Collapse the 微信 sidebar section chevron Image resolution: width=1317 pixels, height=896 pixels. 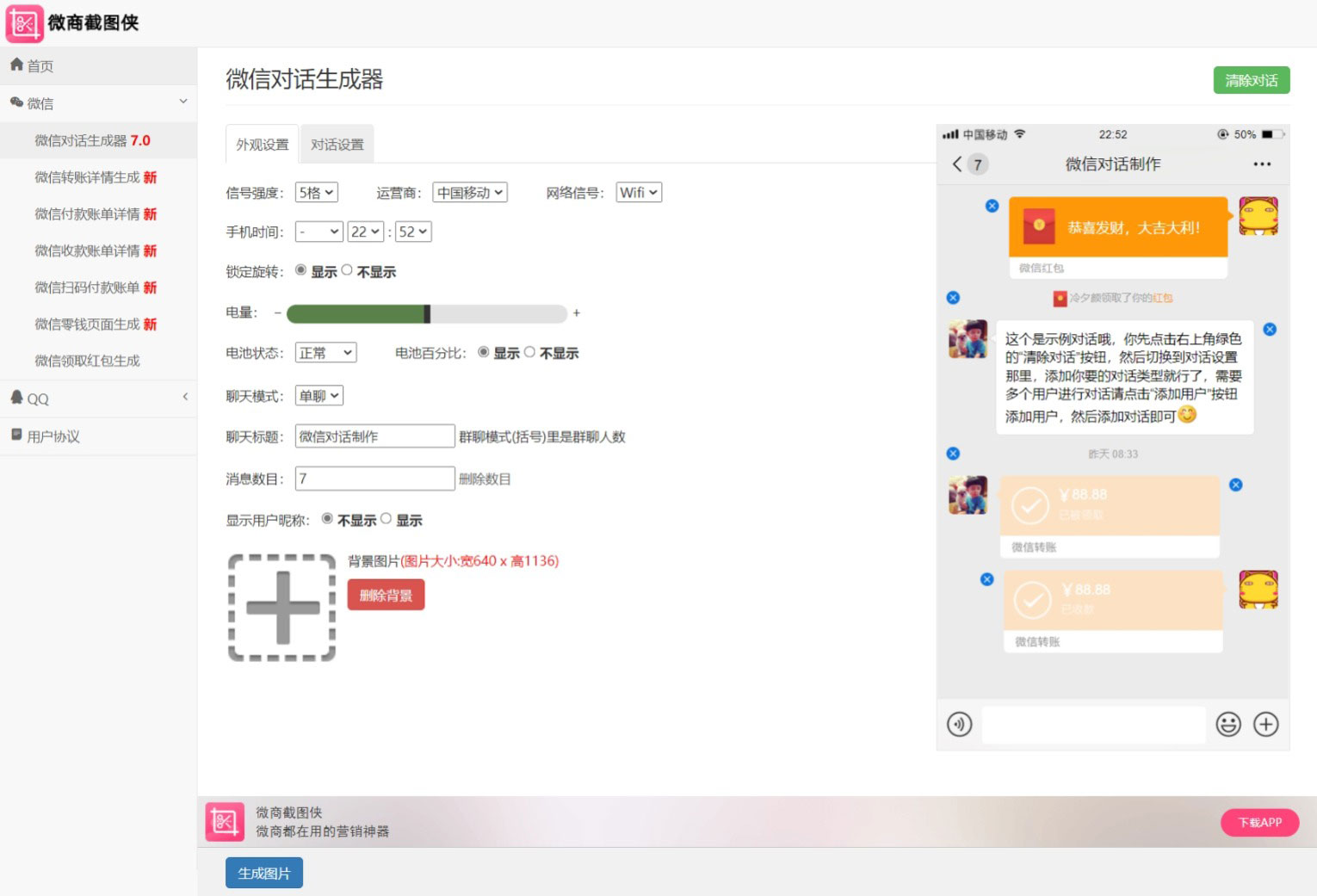(183, 102)
